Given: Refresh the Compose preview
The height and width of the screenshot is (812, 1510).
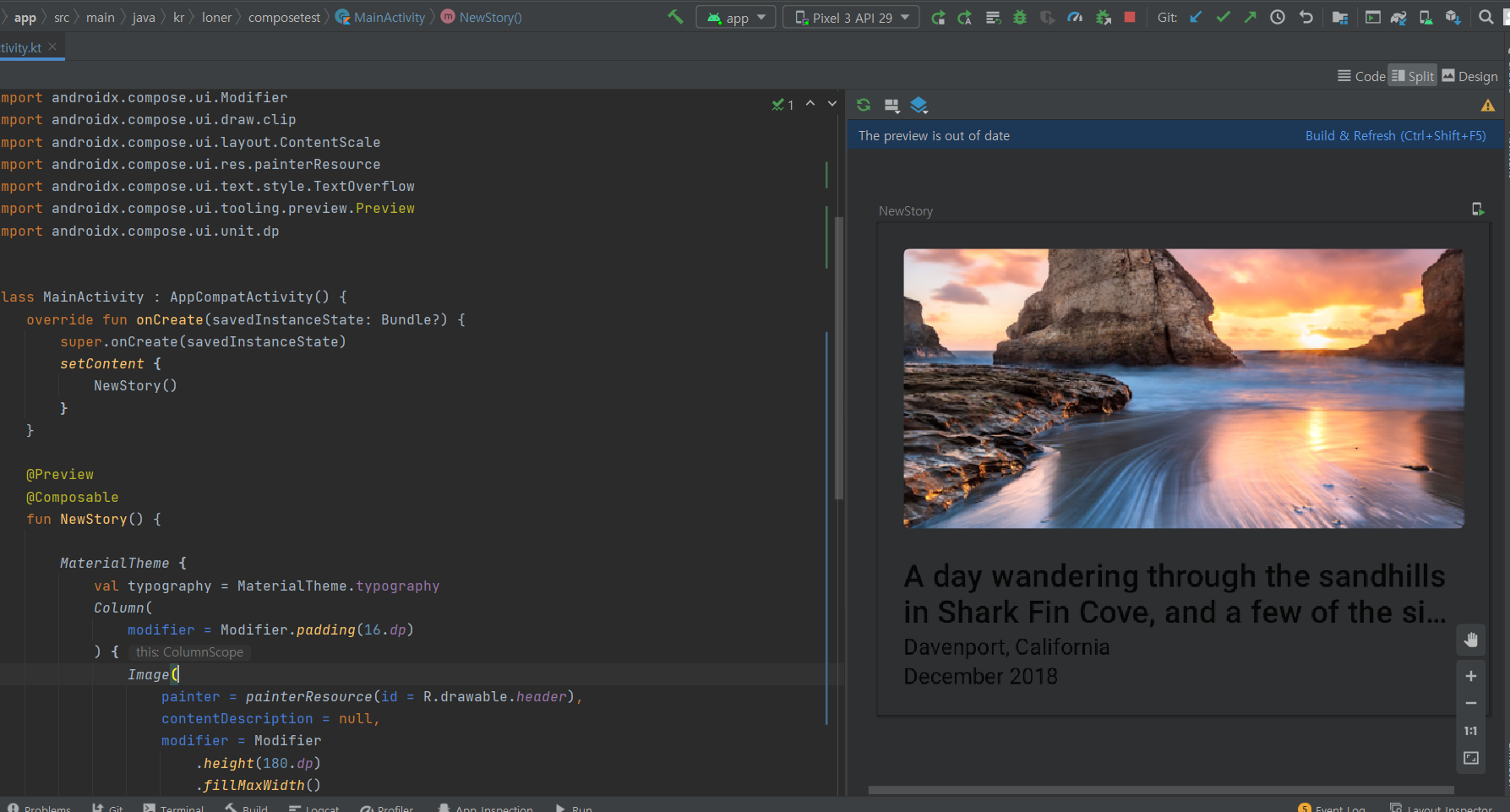Looking at the screenshot, I should click(864, 105).
